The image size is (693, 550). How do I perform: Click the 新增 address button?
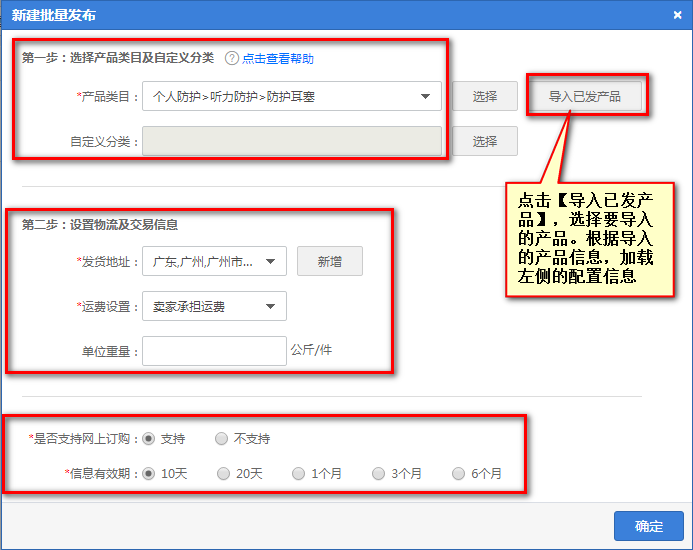(330, 261)
